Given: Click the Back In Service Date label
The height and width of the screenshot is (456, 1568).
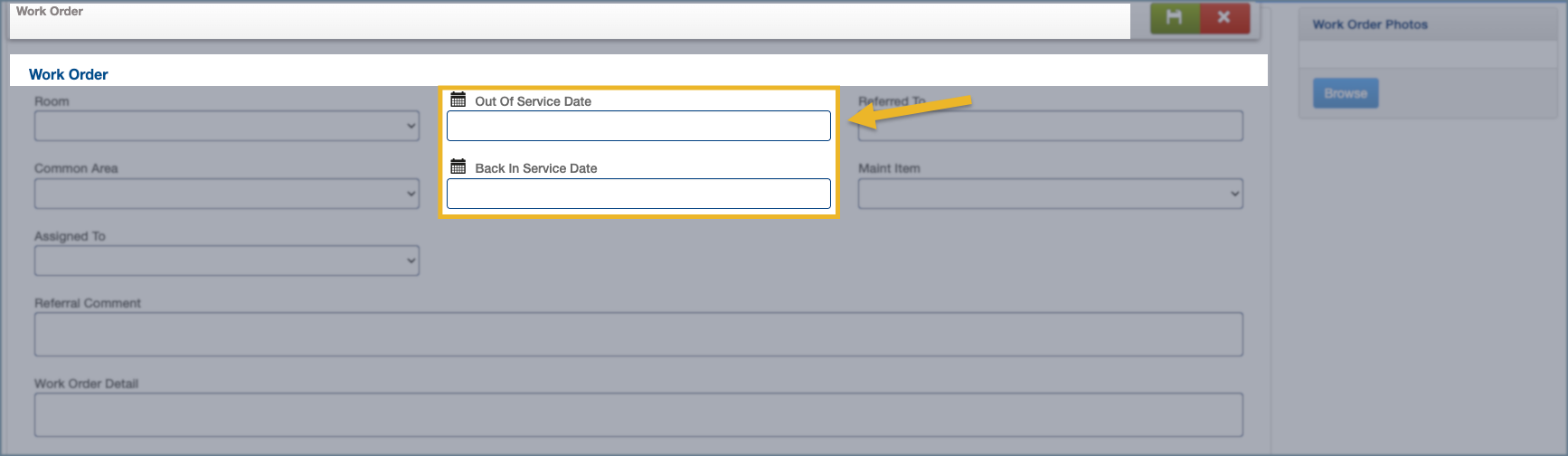Looking at the screenshot, I should tap(535, 168).
